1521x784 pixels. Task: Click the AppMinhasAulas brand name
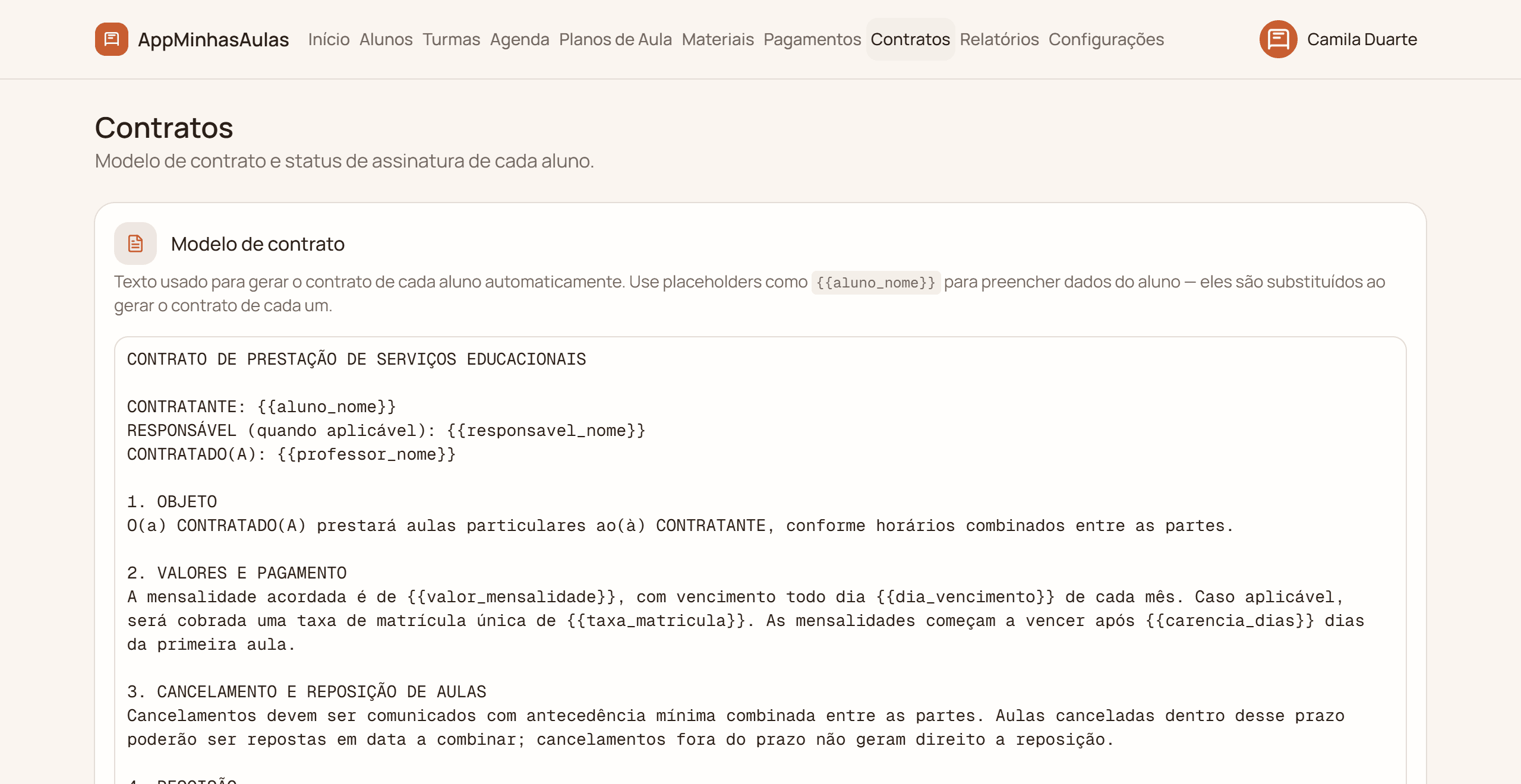tap(213, 39)
